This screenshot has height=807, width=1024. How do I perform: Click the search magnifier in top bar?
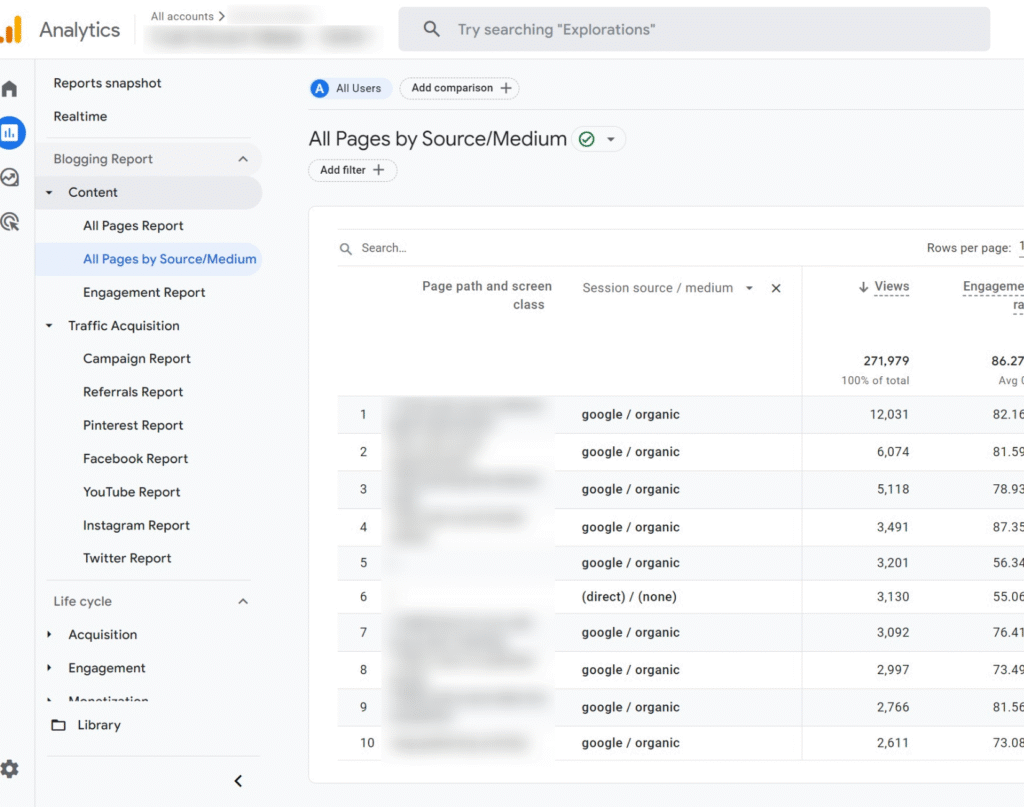coord(431,29)
